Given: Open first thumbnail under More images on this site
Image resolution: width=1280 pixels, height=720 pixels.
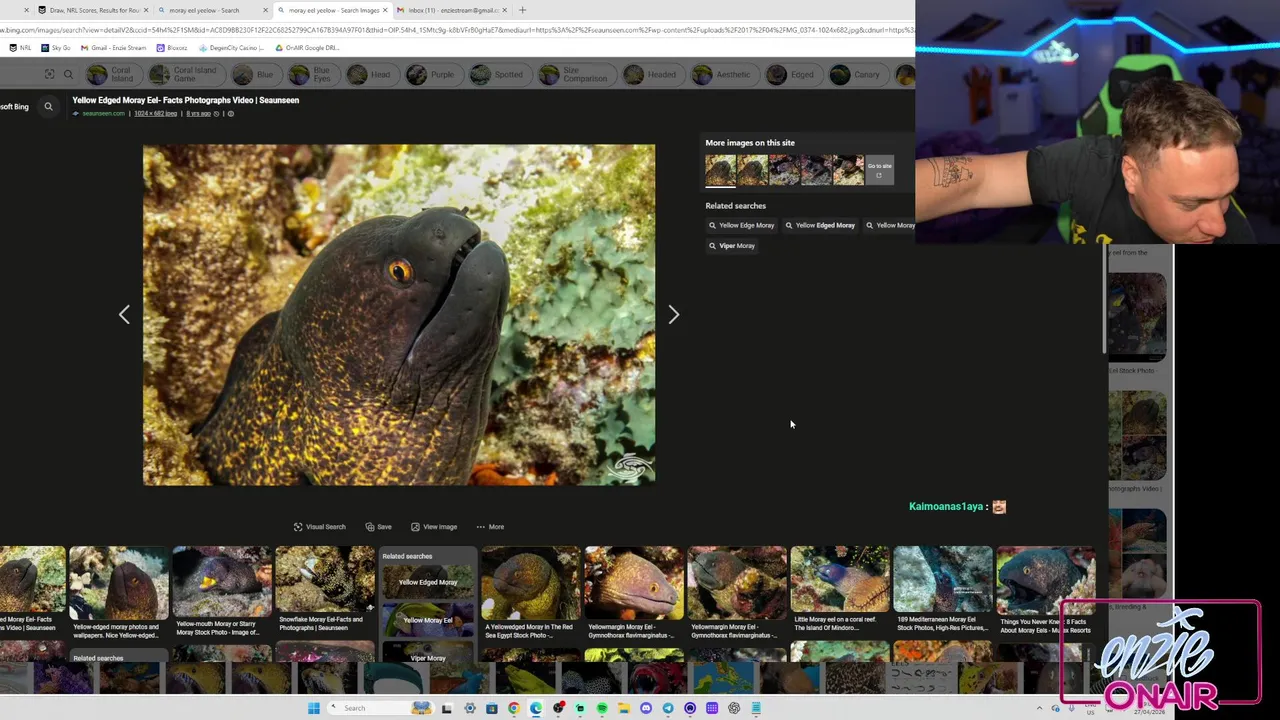Looking at the screenshot, I should [720, 170].
